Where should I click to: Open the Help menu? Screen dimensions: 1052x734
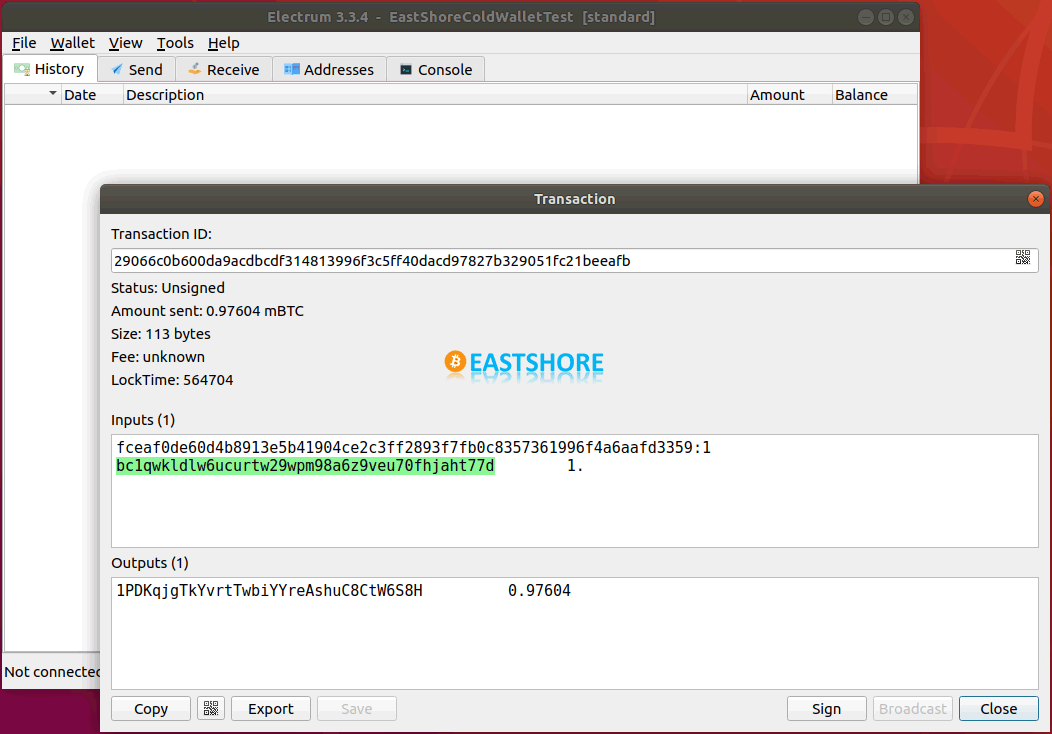[x=223, y=43]
